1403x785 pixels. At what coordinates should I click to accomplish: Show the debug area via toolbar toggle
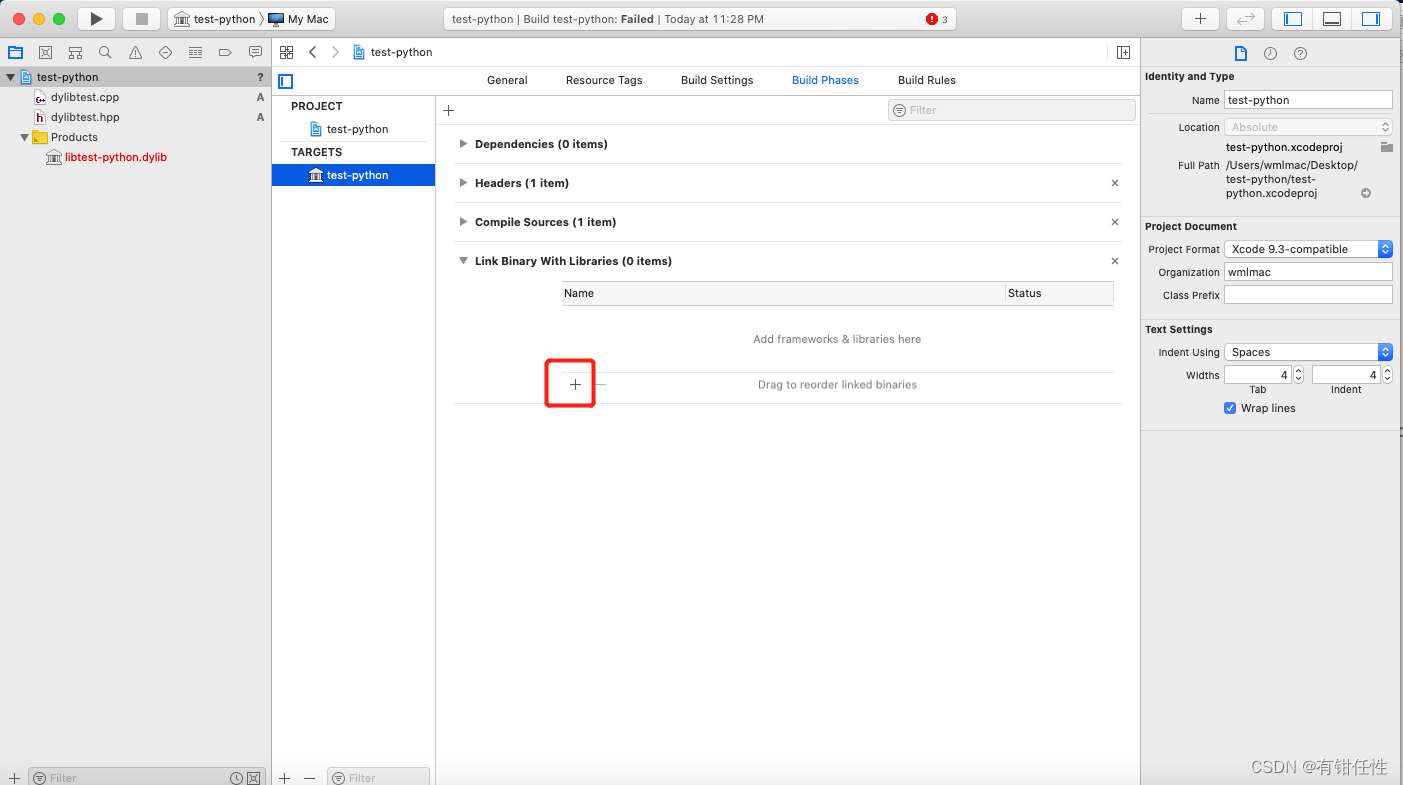click(1331, 19)
